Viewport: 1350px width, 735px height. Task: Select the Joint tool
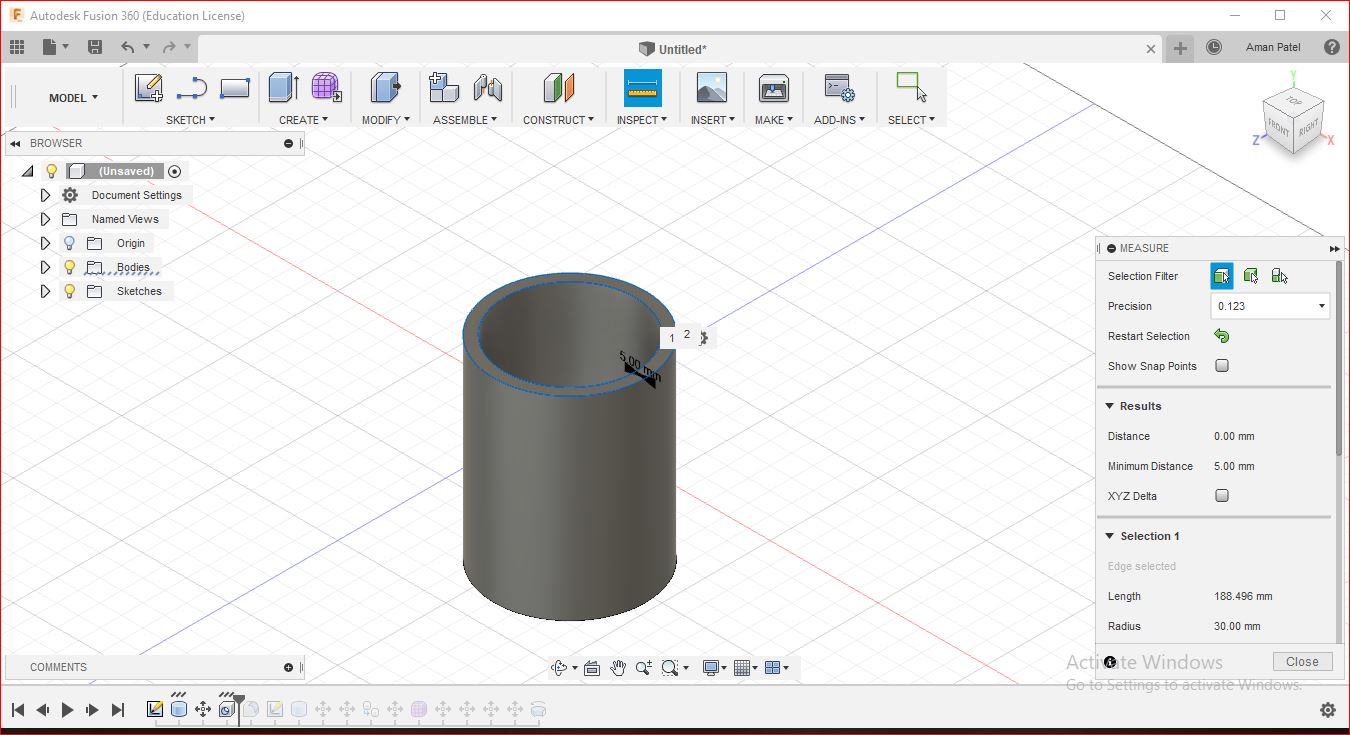[488, 88]
